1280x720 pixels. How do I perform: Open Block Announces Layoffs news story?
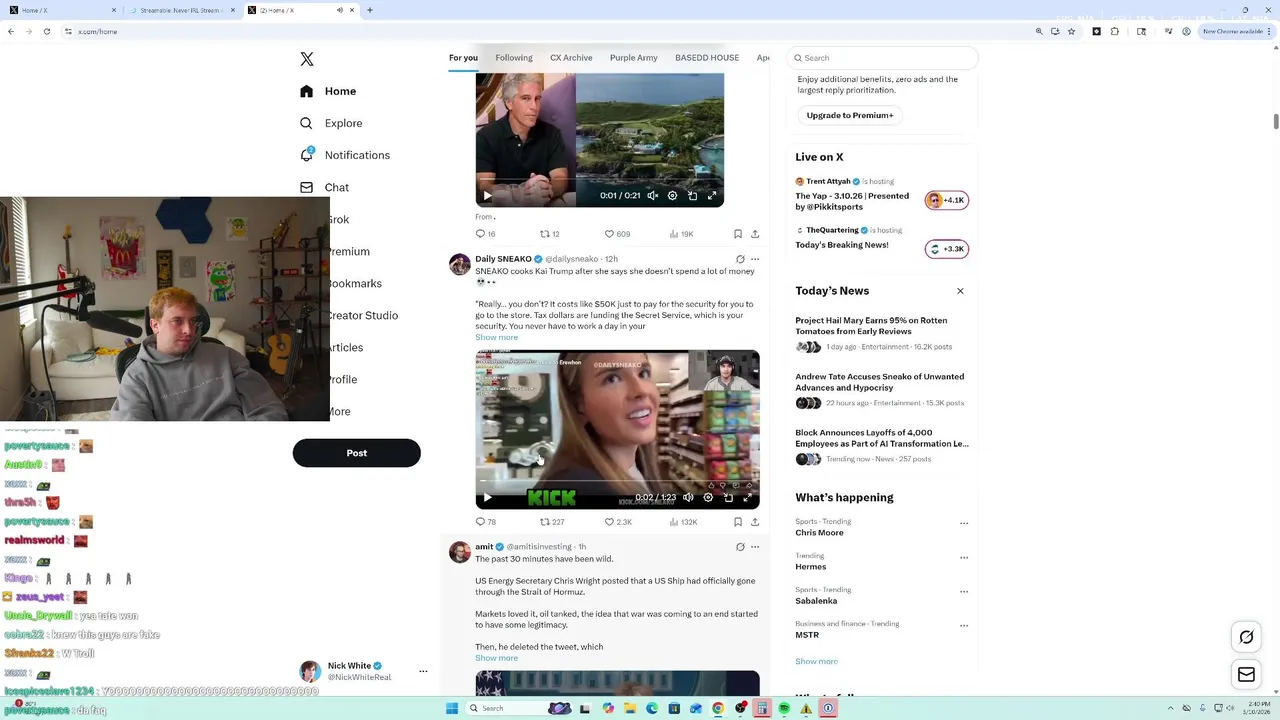pos(882,438)
